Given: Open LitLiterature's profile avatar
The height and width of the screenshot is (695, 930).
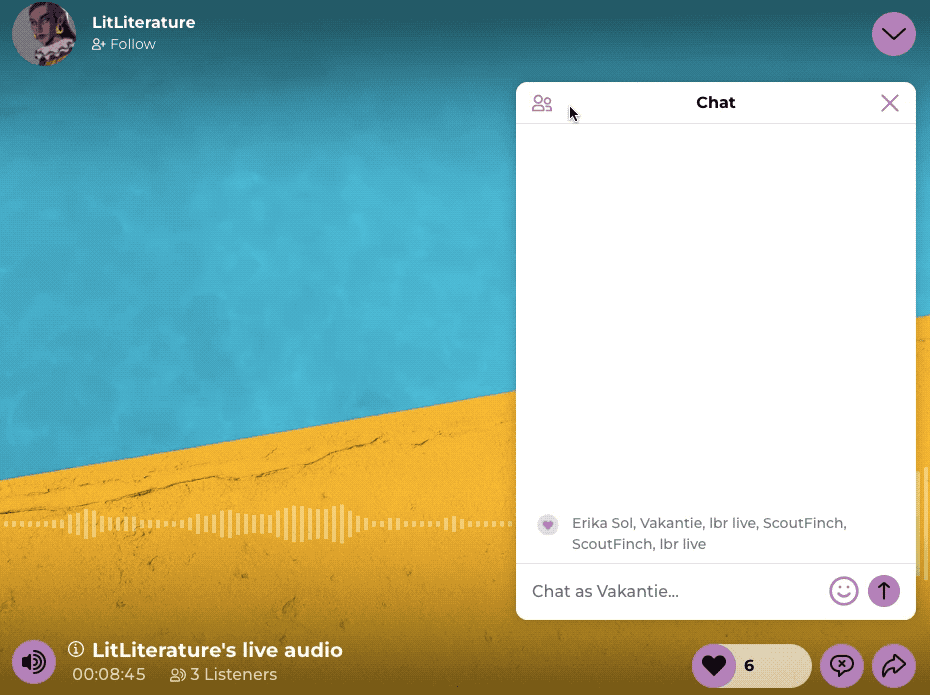Looking at the screenshot, I should [x=44, y=34].
